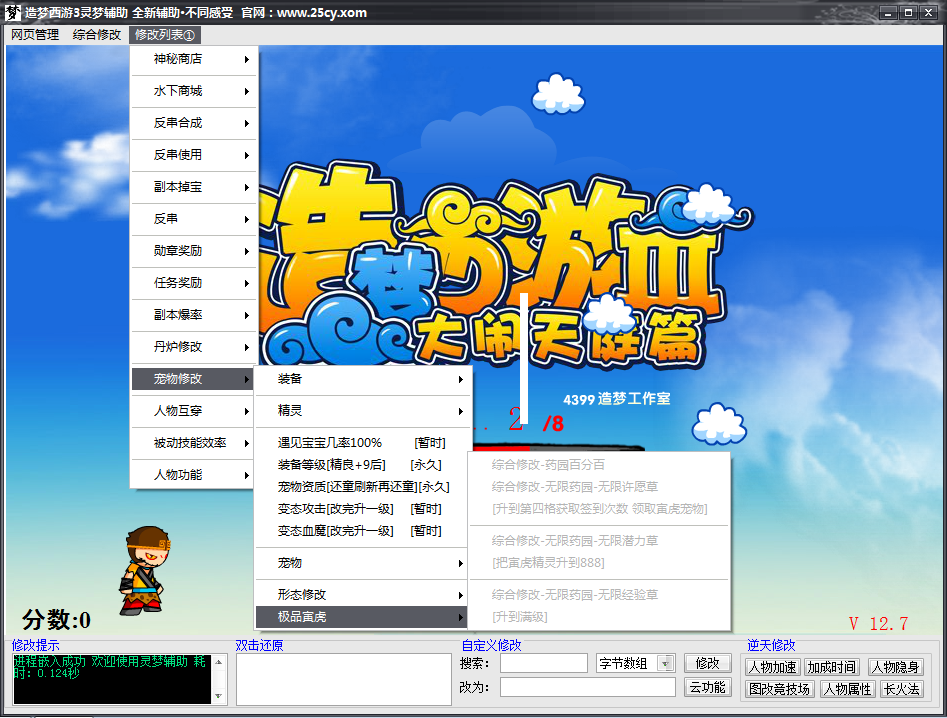Click 综合修改-无限药园-无限潜力草 item
This screenshot has width=947, height=718.
click(x=599, y=541)
